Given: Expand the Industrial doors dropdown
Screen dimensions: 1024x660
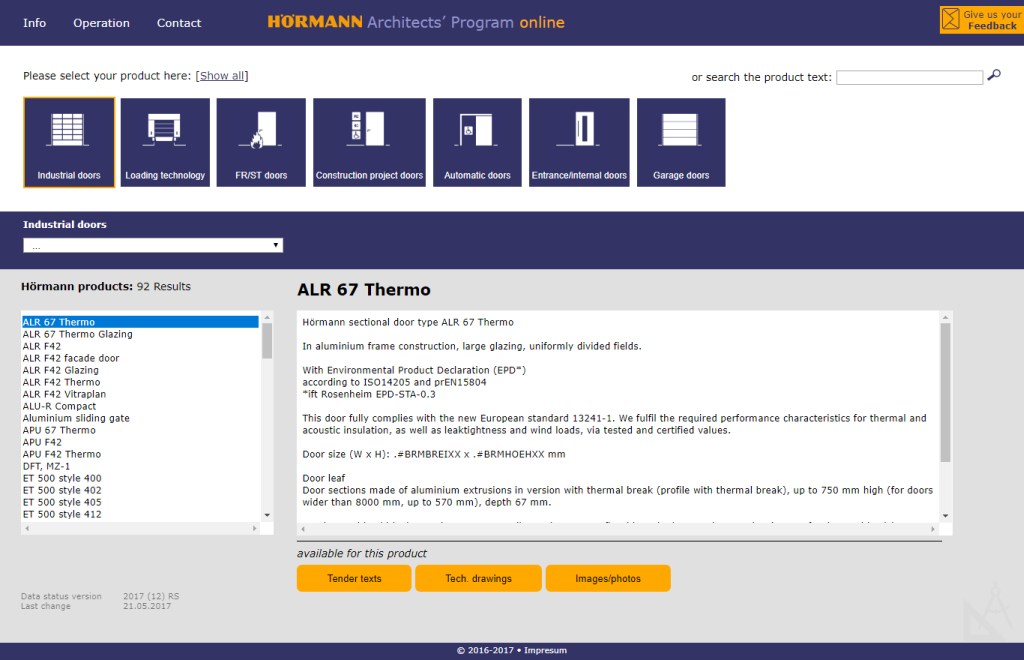Looking at the screenshot, I should pyautogui.click(x=153, y=245).
